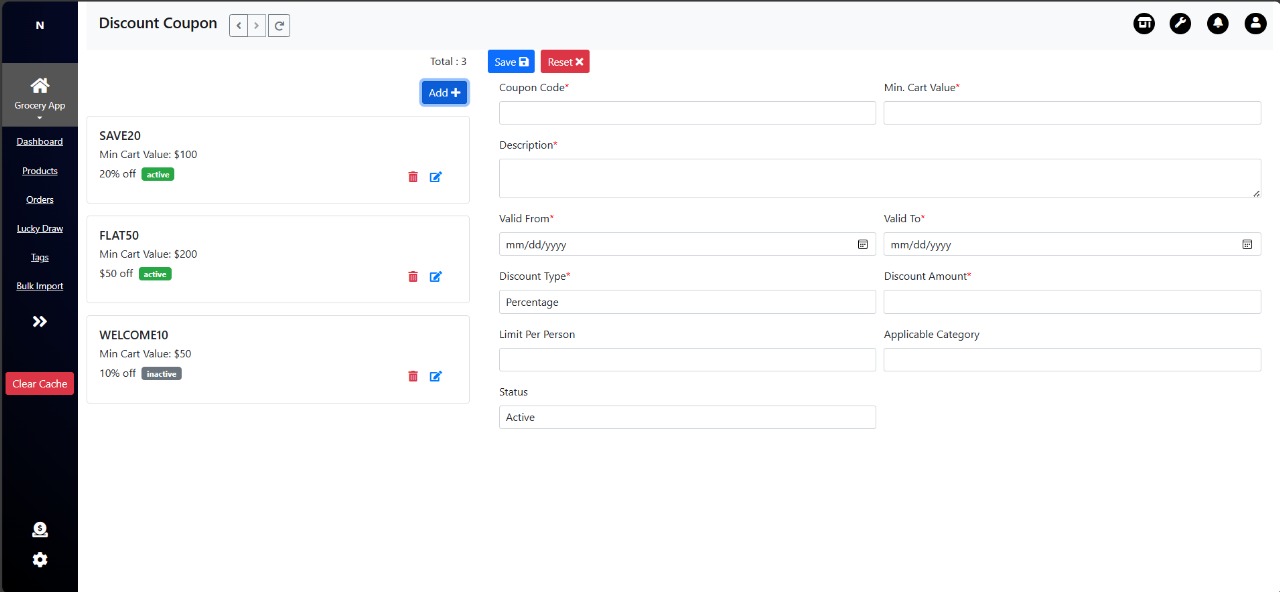
Task: Edit the FLAT50 coupon
Action: tap(436, 277)
